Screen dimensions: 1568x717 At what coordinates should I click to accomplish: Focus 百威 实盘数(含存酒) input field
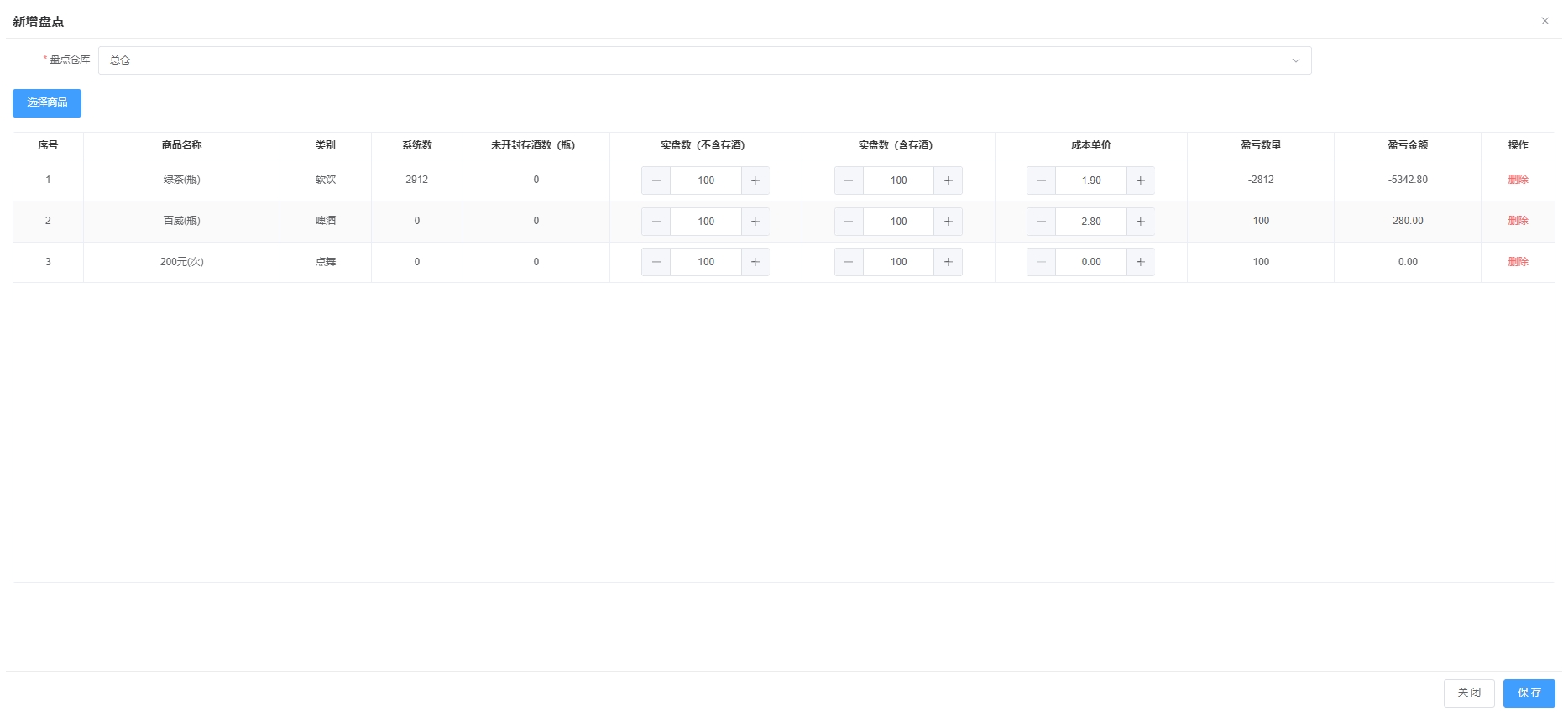coord(898,222)
